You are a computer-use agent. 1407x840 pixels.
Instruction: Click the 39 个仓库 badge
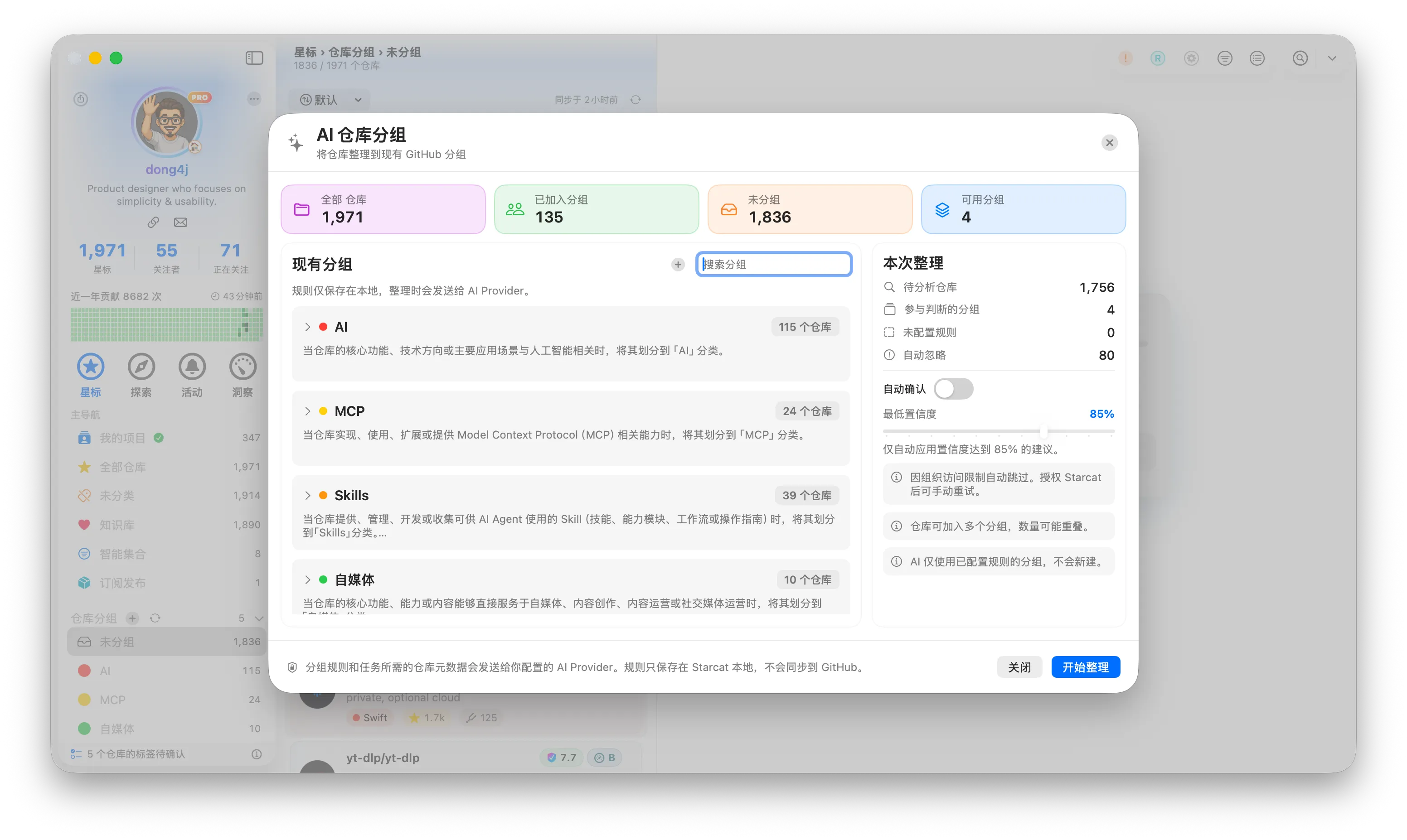[807, 495]
